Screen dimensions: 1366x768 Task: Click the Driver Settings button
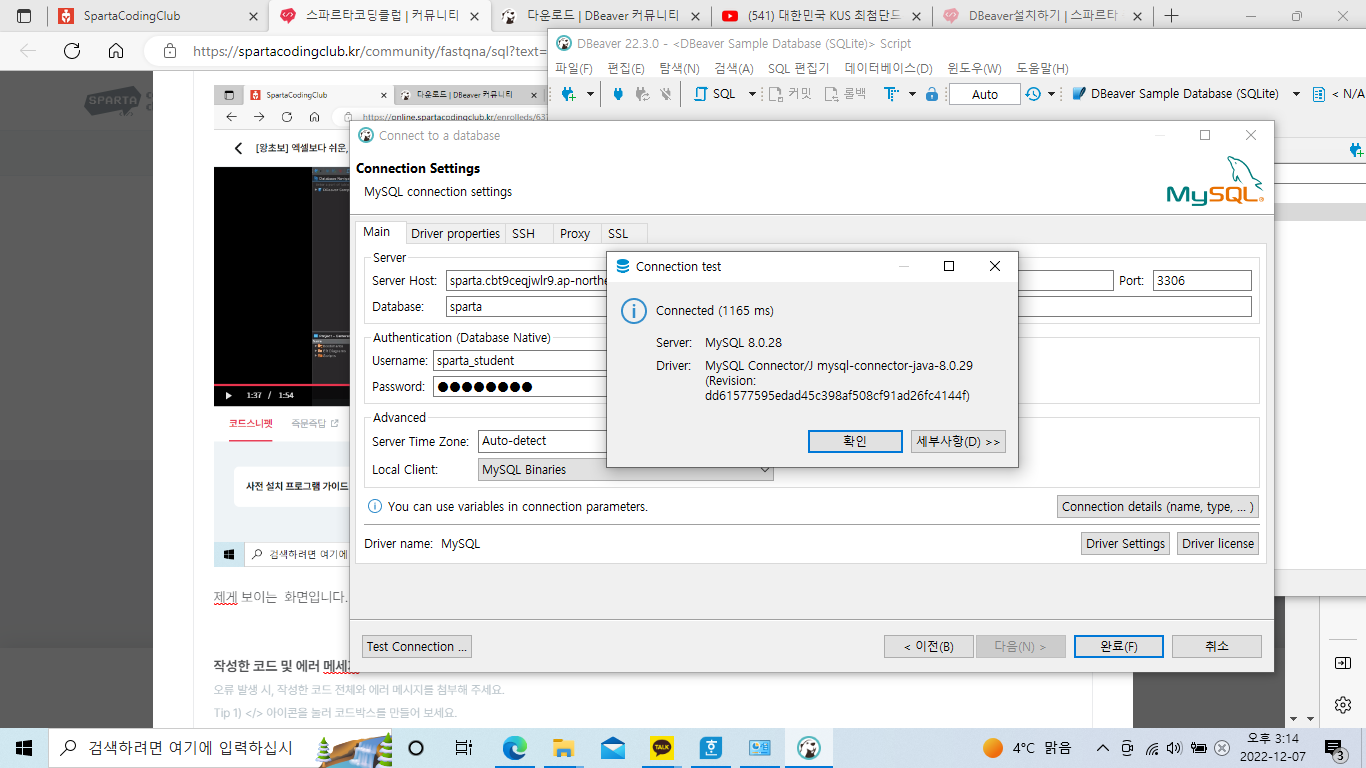tap(1126, 544)
